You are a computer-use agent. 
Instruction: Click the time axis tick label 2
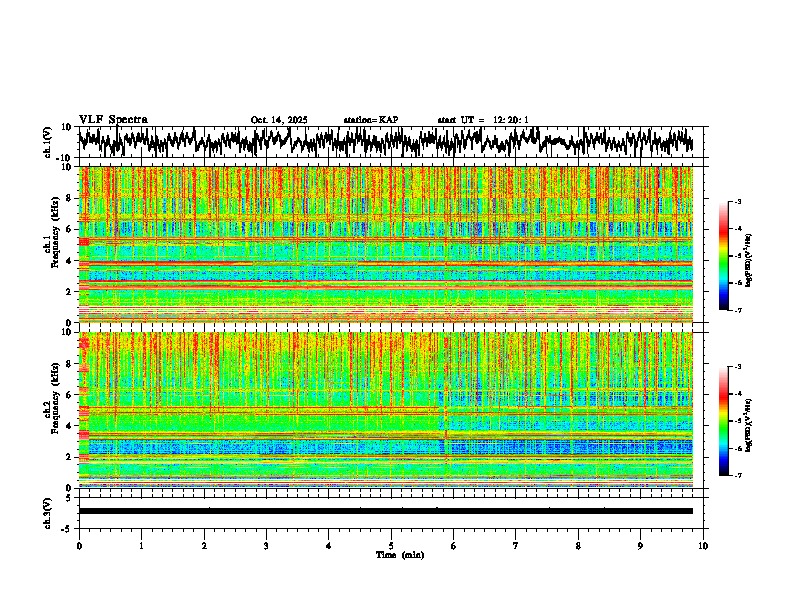204,546
